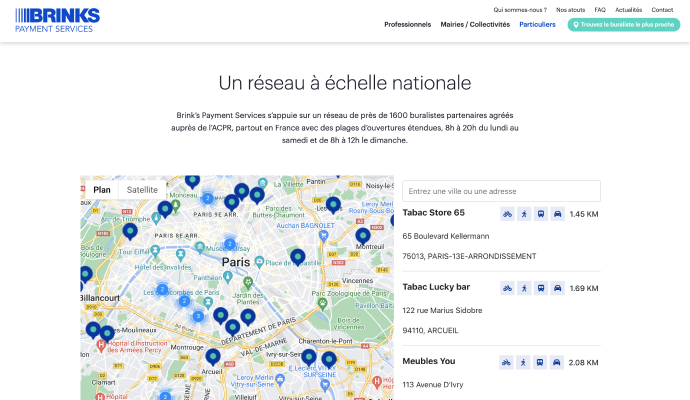The height and width of the screenshot is (400, 690).
Task: Select bus transit icon for Meubles You
Action: click(541, 362)
